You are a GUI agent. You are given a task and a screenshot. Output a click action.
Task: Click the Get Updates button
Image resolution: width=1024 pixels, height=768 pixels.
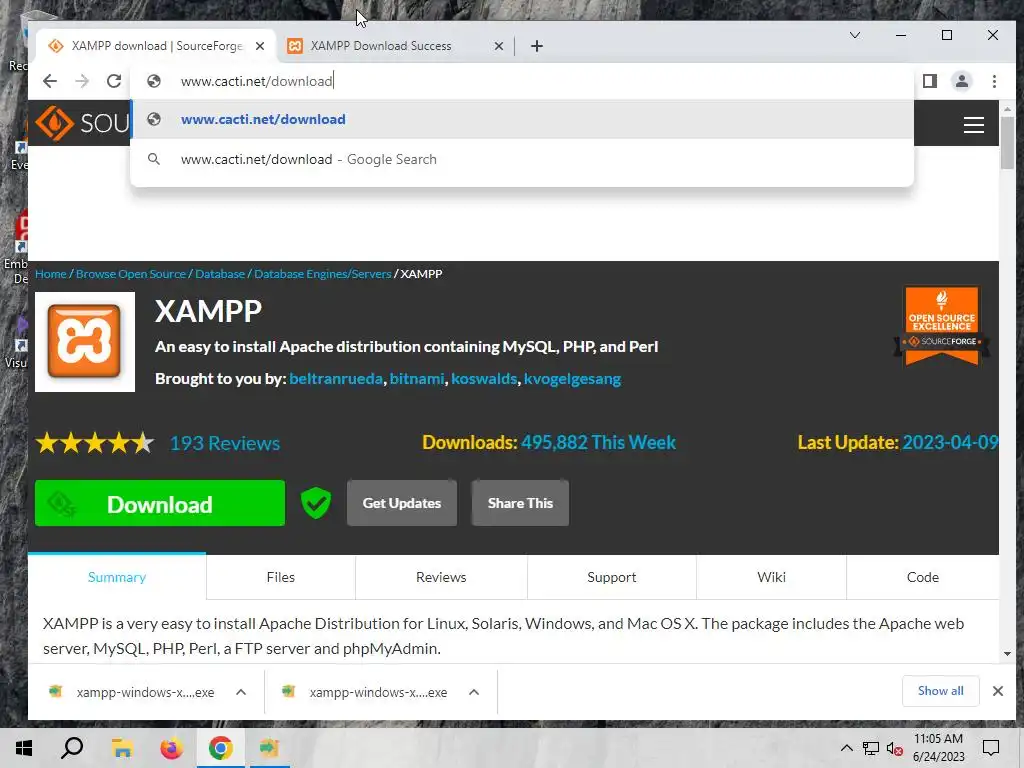[402, 503]
